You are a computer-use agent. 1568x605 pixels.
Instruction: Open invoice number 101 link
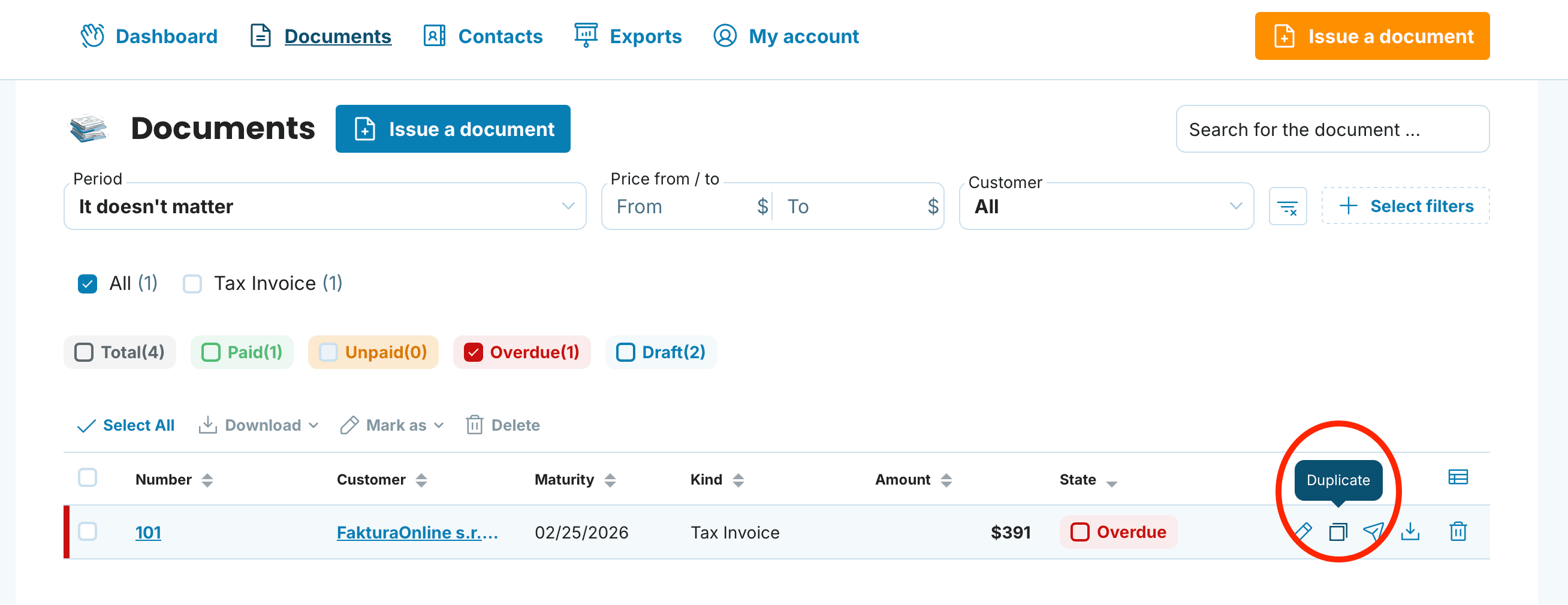(x=149, y=533)
